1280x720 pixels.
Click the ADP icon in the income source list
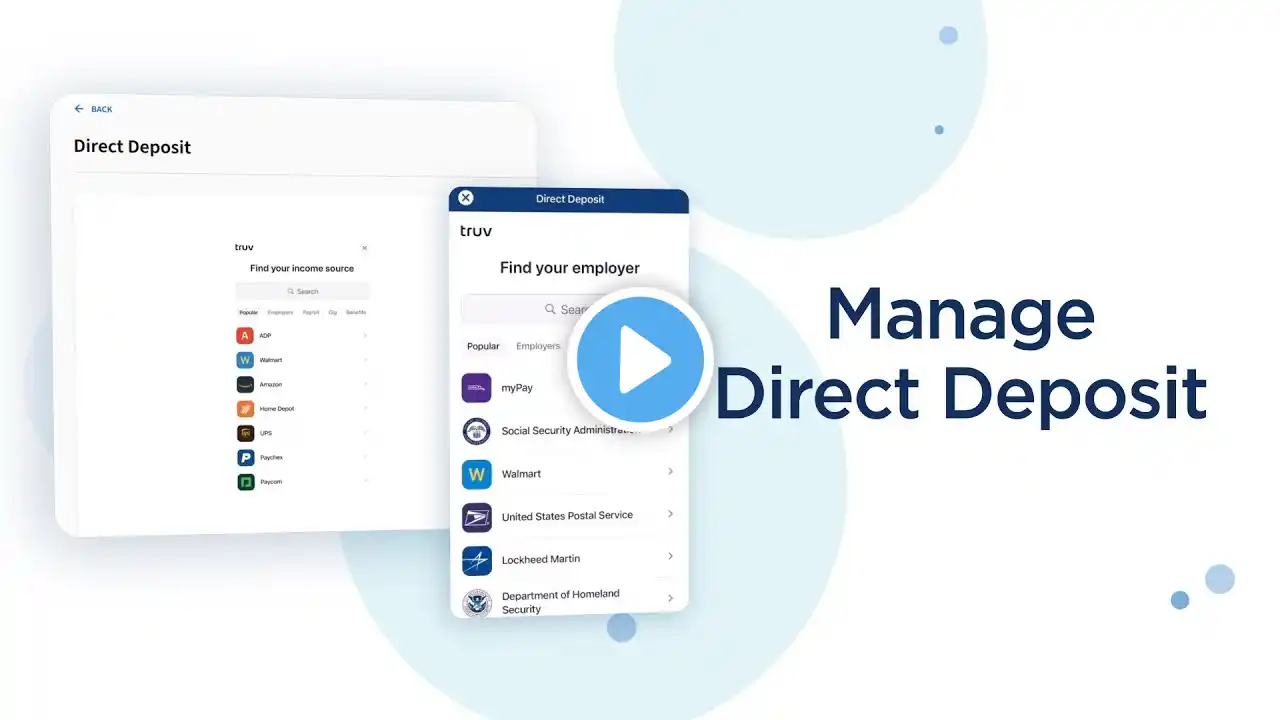245,336
